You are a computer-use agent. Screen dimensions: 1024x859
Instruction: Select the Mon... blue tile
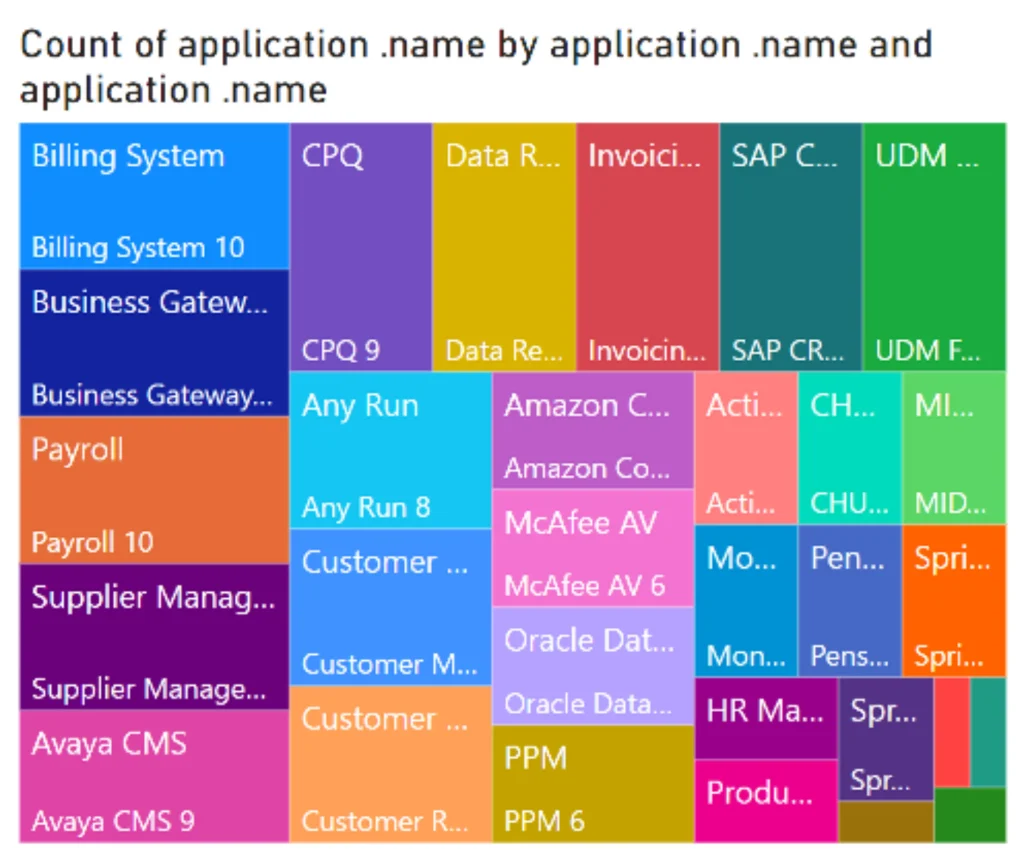pos(746,600)
